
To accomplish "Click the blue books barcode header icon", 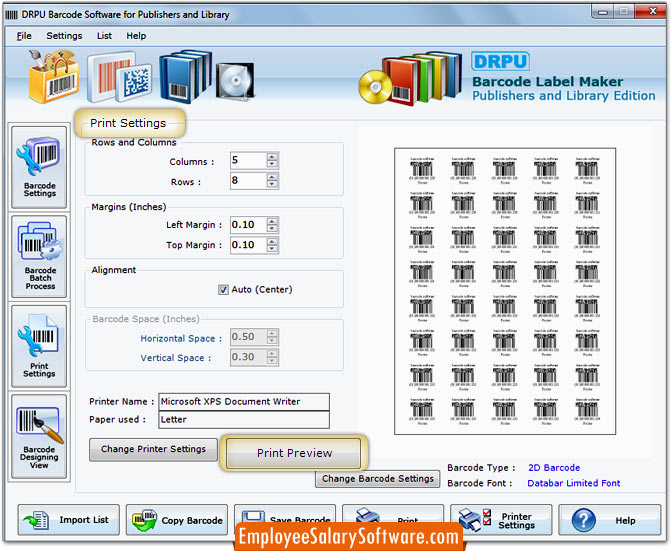I will pyautogui.click(x=185, y=77).
